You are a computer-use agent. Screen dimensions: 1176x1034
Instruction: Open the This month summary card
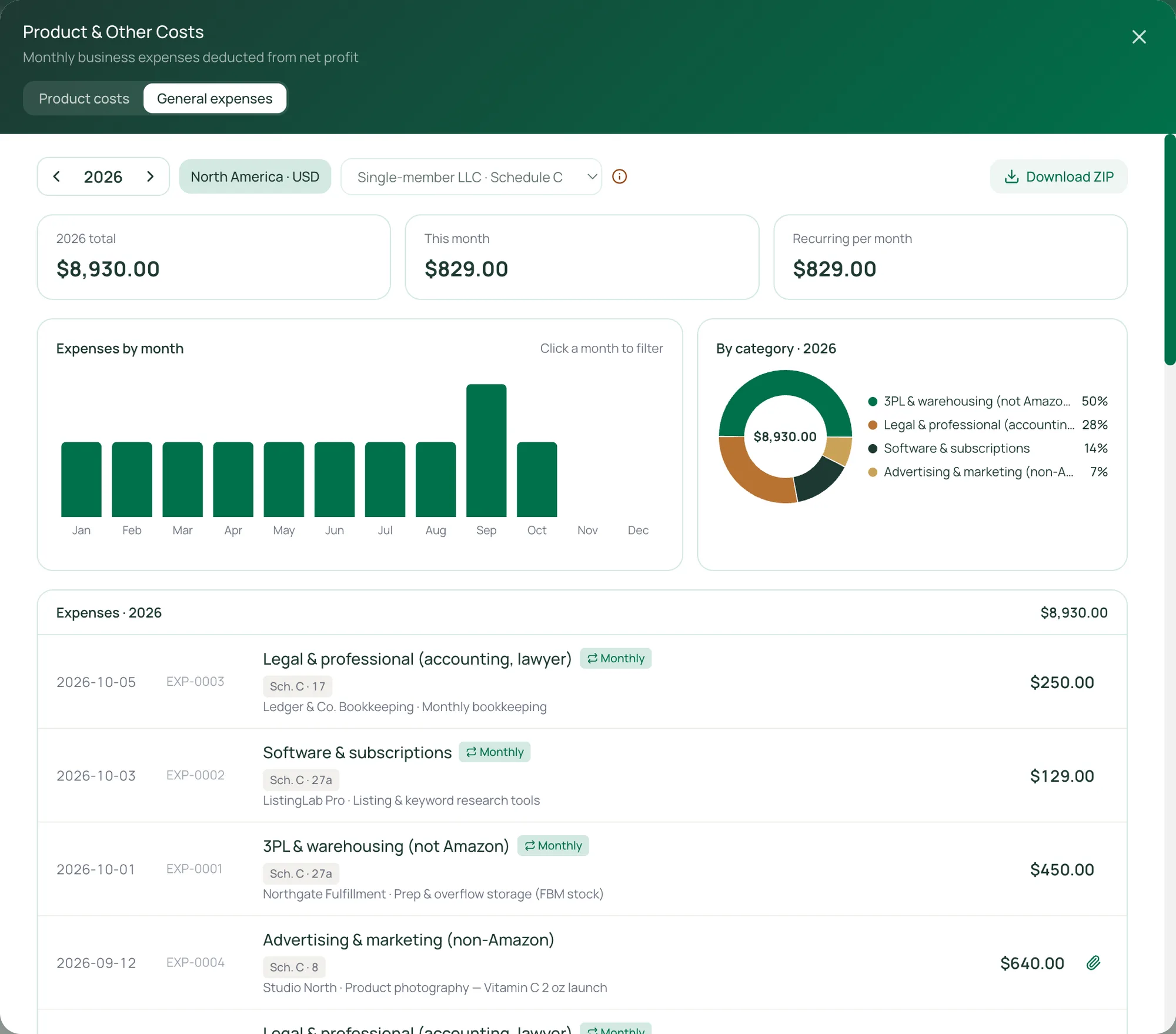click(x=582, y=257)
